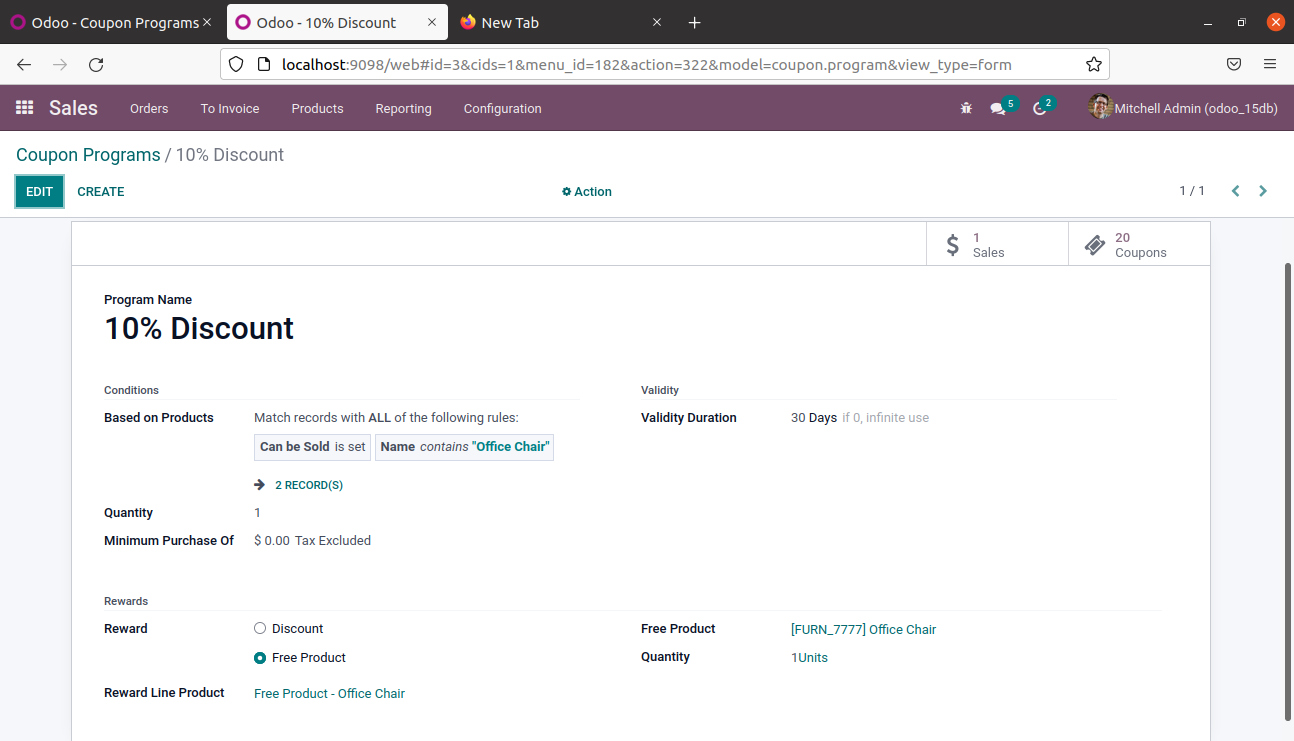Open the Reporting menu

[x=403, y=108]
